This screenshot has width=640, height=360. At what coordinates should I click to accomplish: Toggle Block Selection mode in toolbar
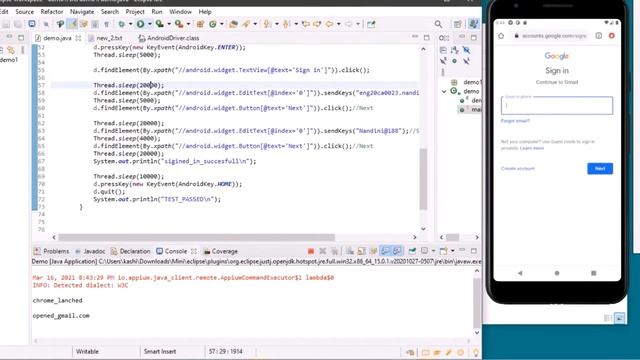(x=95, y=24)
